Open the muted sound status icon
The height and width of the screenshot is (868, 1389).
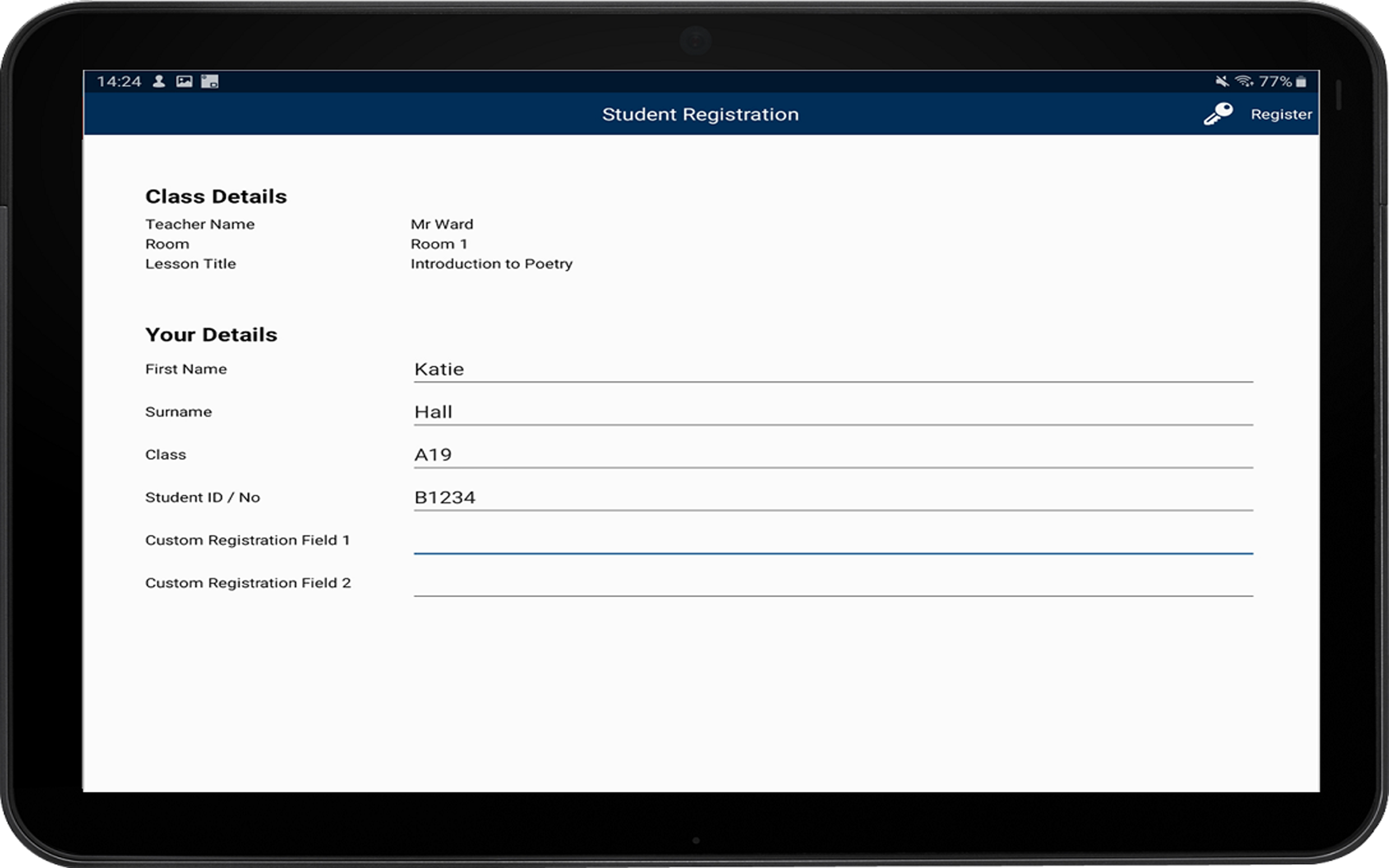(x=1223, y=81)
